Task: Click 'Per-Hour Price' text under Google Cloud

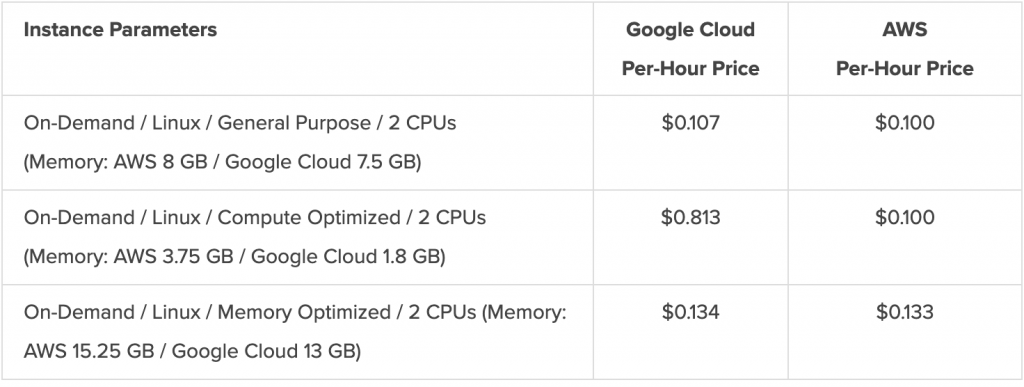Action: [x=690, y=69]
